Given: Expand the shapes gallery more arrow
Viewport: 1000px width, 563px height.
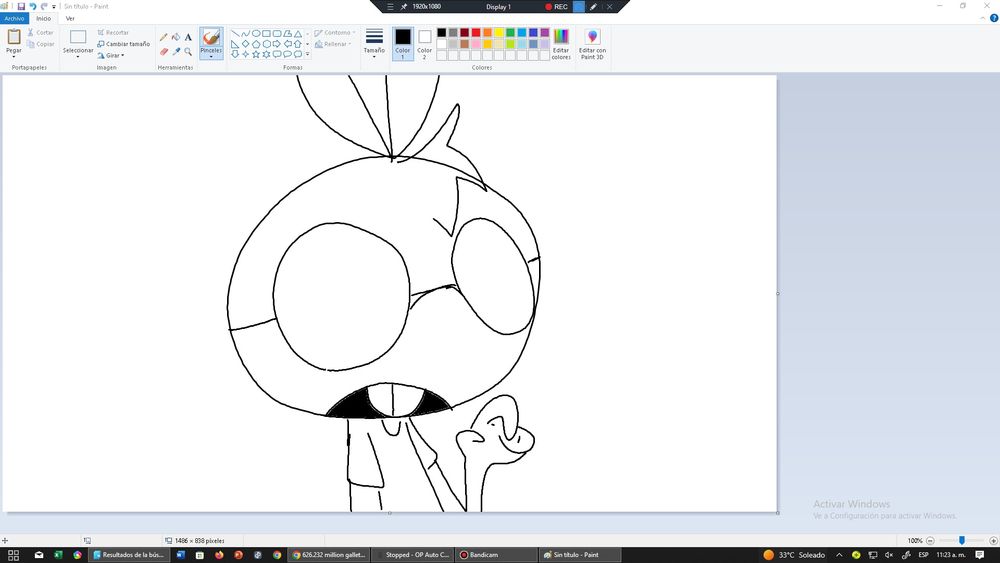Looking at the screenshot, I should (x=307, y=55).
